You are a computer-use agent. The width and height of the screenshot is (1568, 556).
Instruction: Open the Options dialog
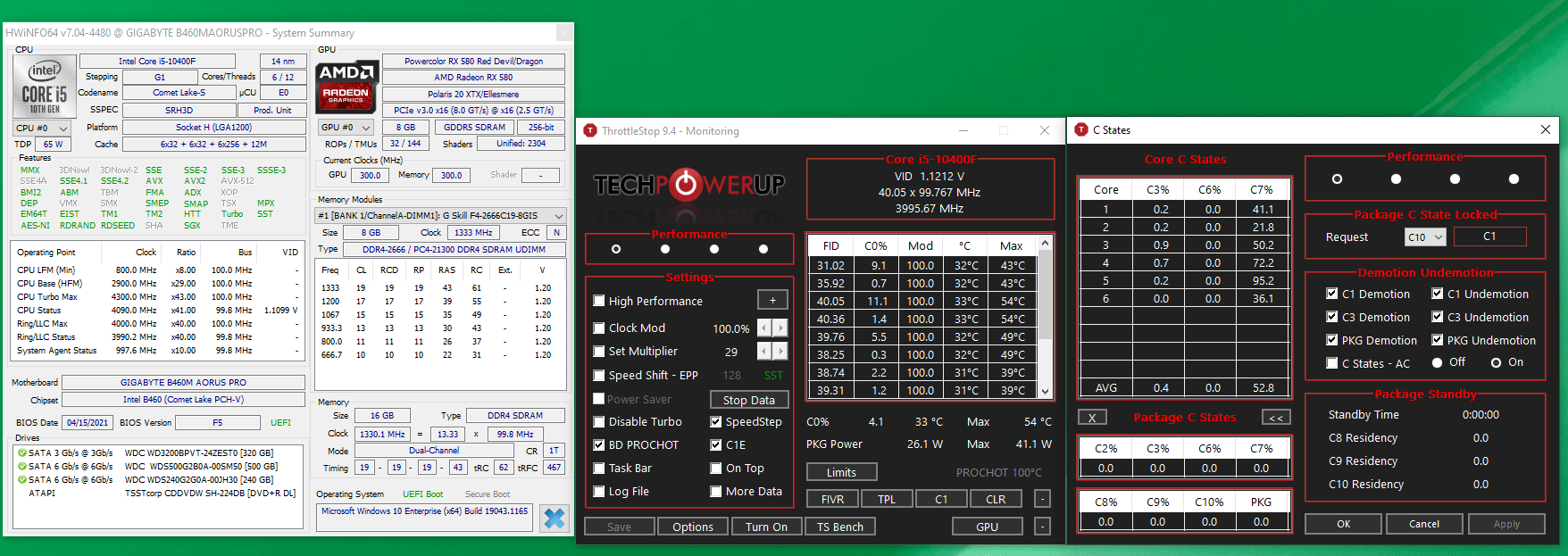tap(693, 527)
